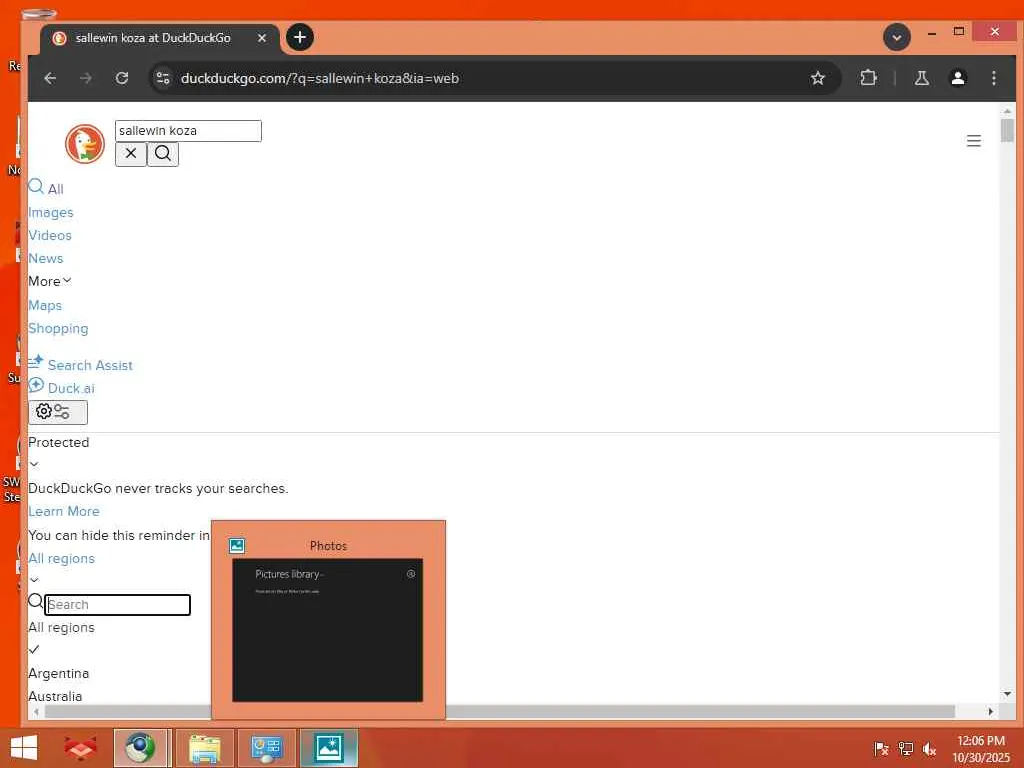
Task: Click the region Search input field
Action: (118, 605)
